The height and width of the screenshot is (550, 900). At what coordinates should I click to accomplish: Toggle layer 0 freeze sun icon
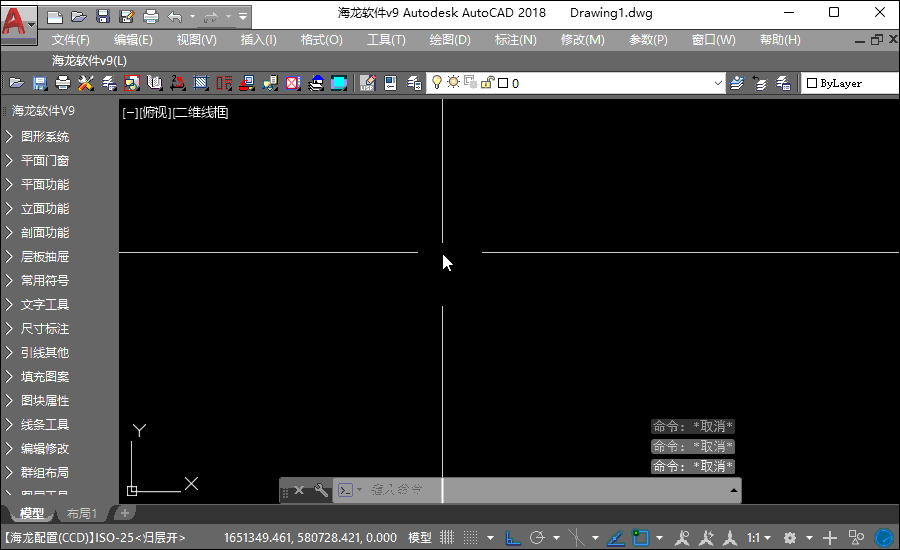pyautogui.click(x=453, y=82)
